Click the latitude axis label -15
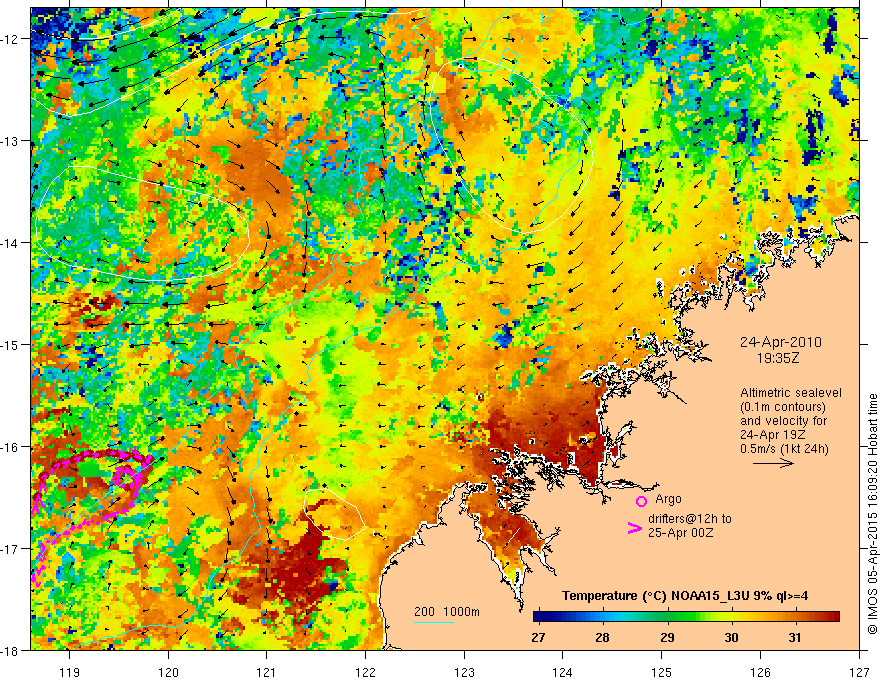The image size is (880, 680). [x=11, y=344]
